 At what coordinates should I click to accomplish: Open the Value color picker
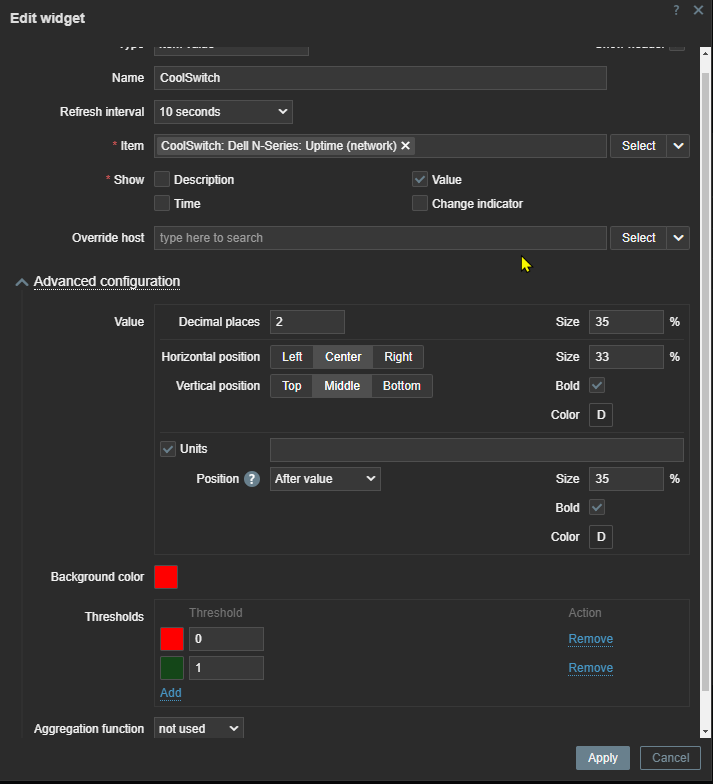coord(600,415)
